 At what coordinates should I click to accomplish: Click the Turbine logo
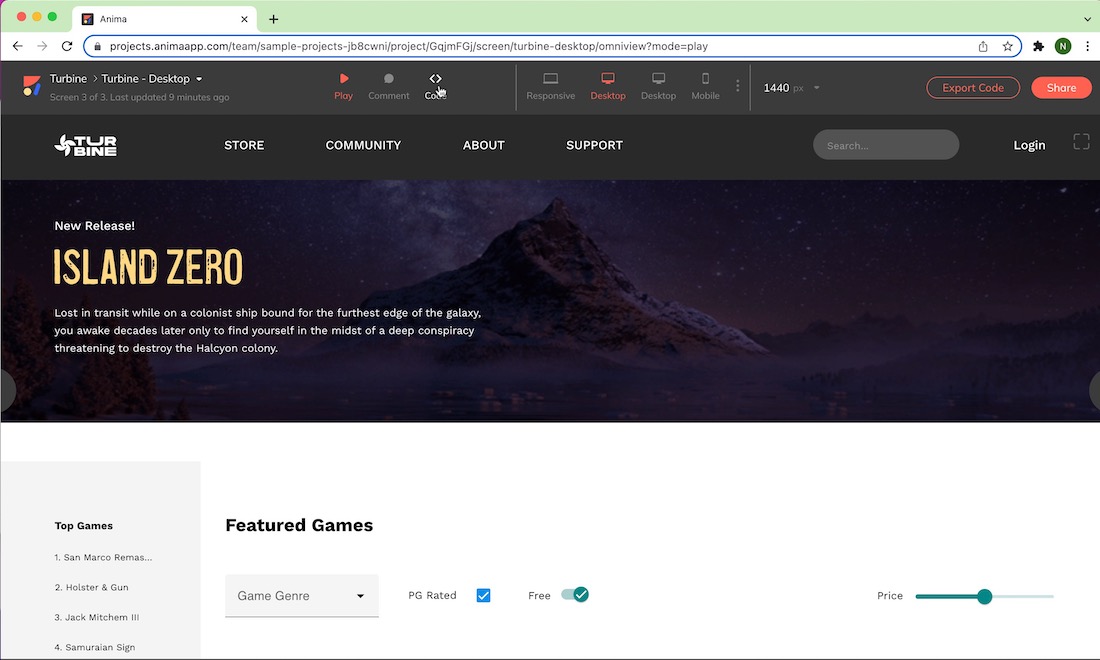click(86, 145)
